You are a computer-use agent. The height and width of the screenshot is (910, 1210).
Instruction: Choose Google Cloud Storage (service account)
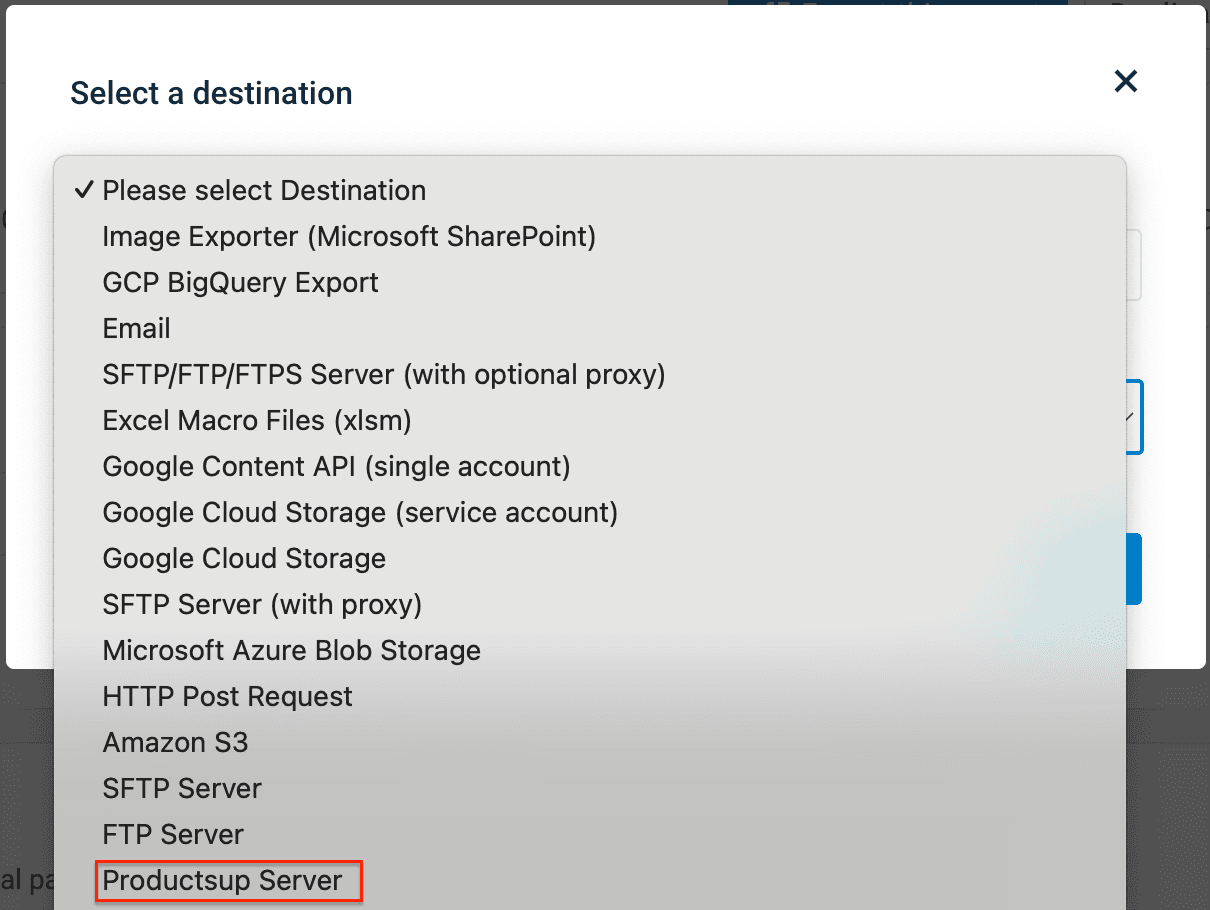click(x=360, y=513)
